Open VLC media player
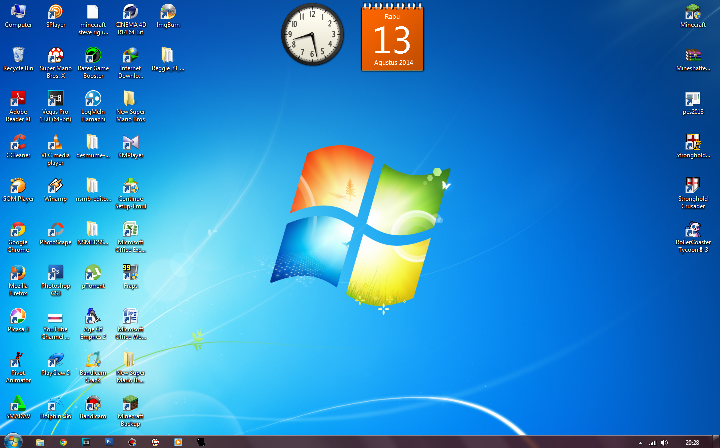 click(x=56, y=150)
